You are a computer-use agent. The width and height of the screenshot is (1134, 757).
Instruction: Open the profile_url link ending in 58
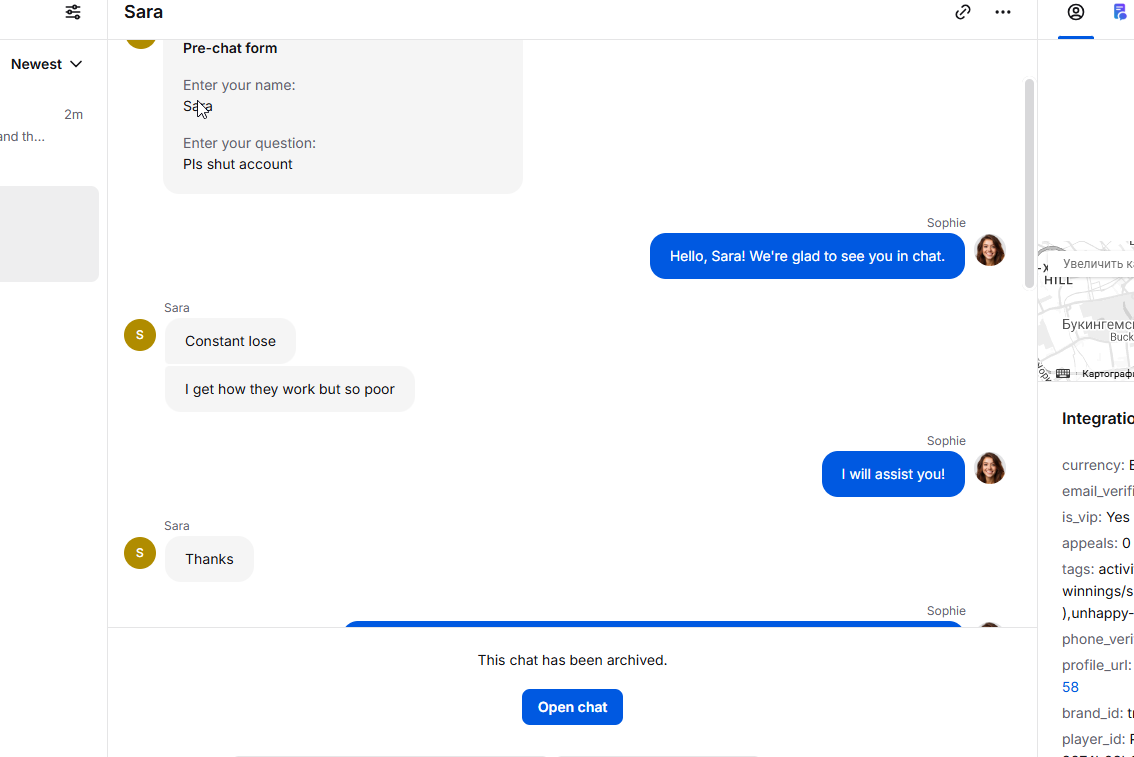[1070, 687]
